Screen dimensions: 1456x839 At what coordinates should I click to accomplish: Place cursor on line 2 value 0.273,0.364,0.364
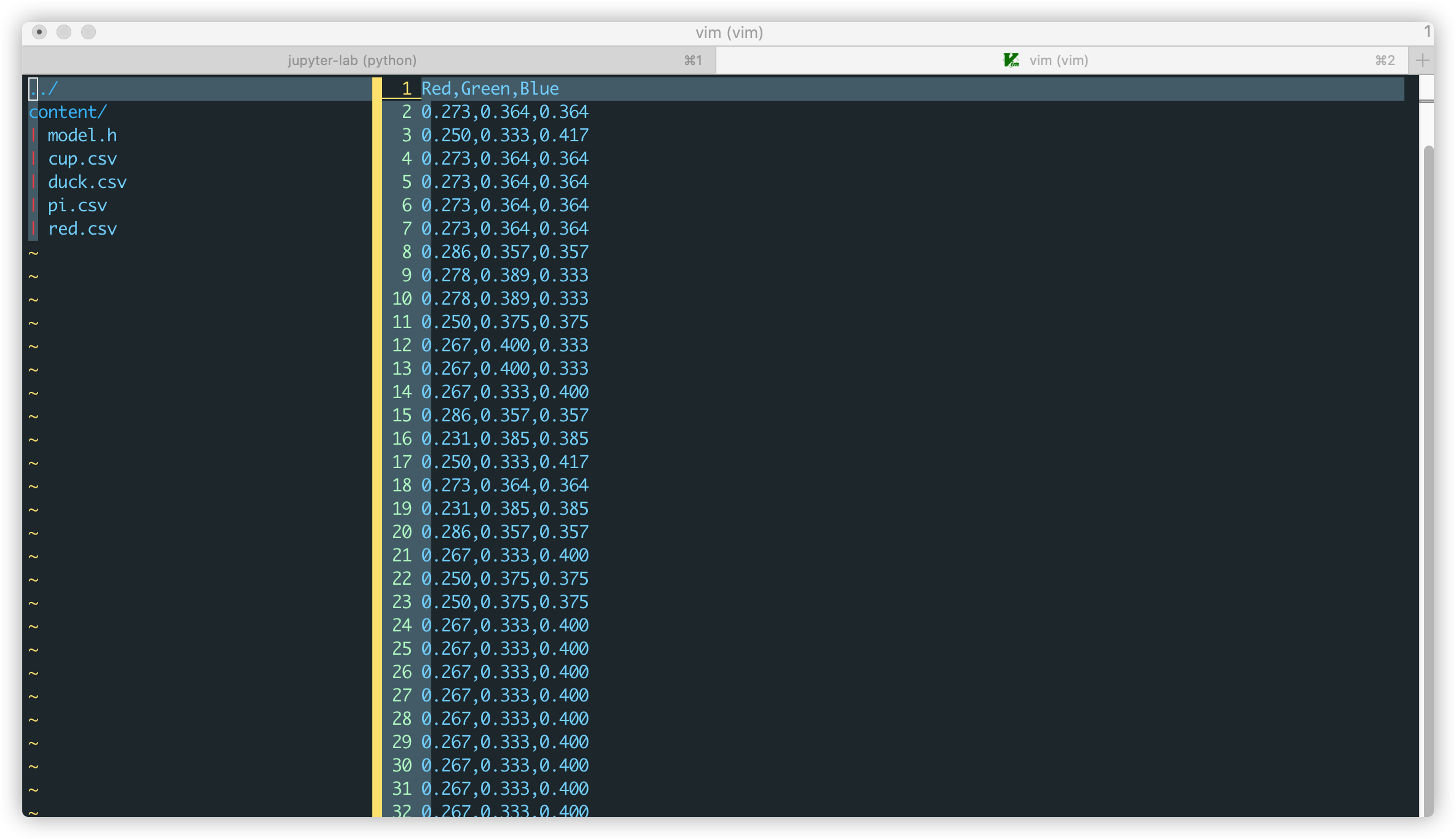[x=505, y=112]
